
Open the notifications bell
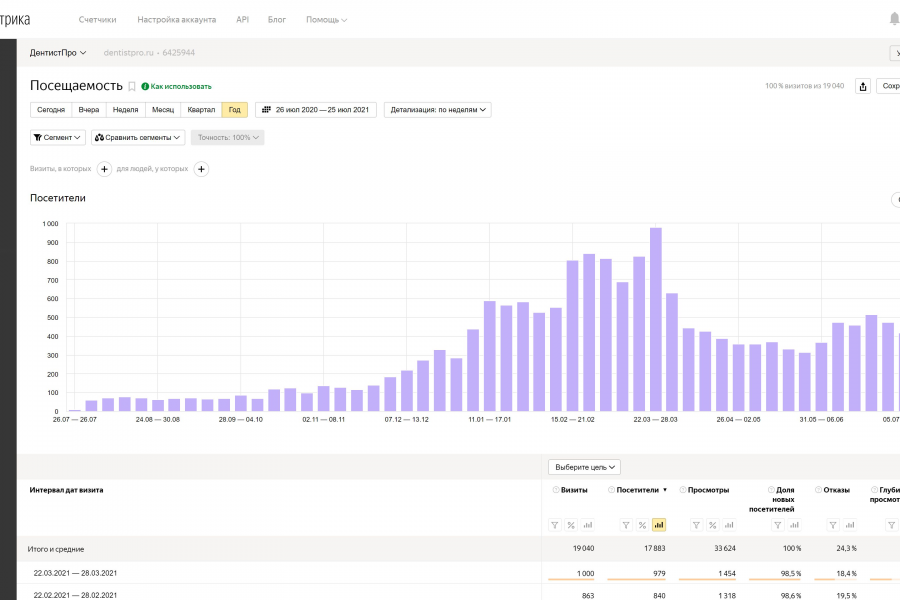pyautogui.click(x=893, y=19)
